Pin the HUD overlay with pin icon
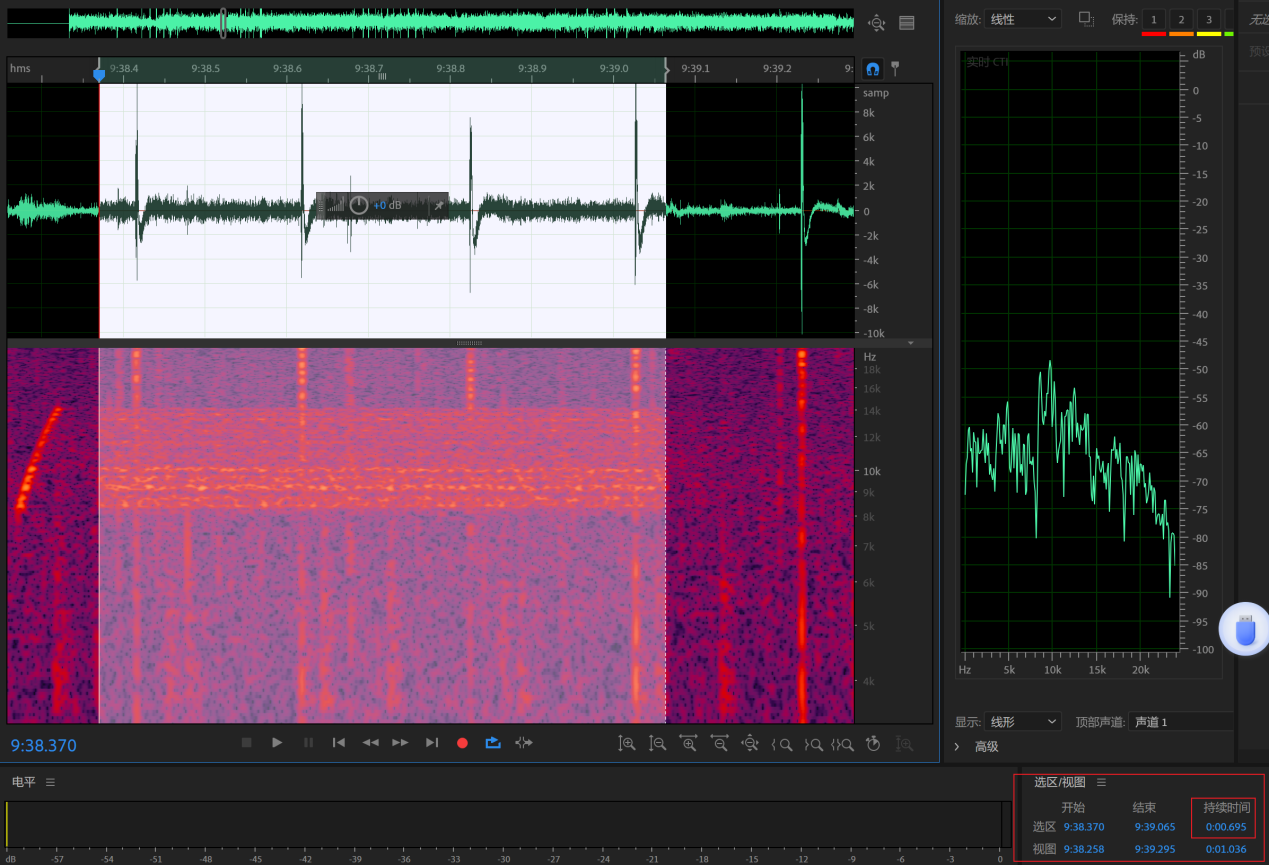 coord(438,205)
